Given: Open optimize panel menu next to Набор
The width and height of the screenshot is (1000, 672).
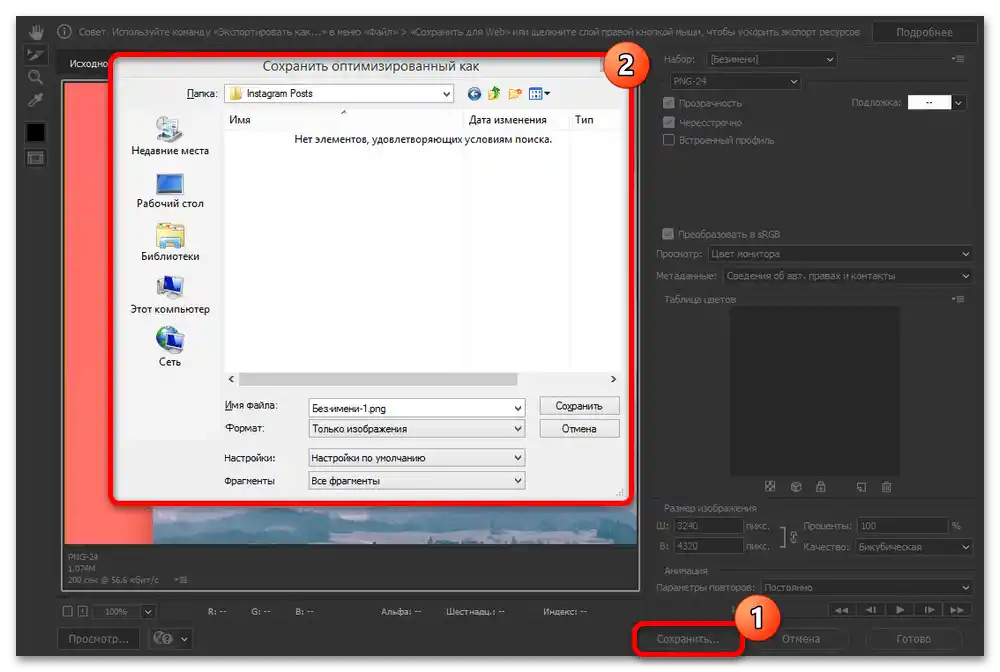Looking at the screenshot, I should coord(958,59).
